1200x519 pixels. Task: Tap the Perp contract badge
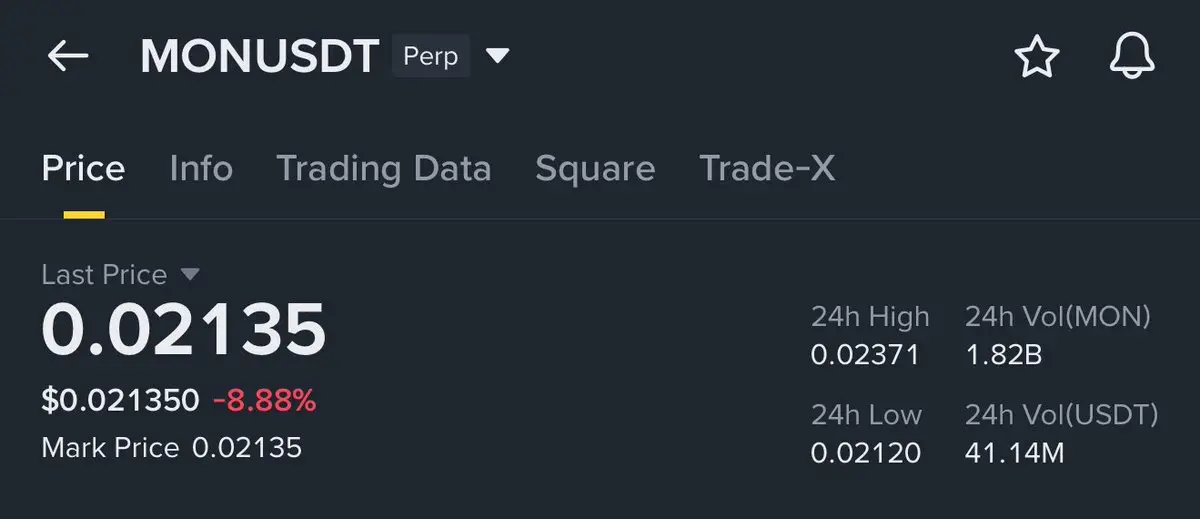(x=430, y=56)
